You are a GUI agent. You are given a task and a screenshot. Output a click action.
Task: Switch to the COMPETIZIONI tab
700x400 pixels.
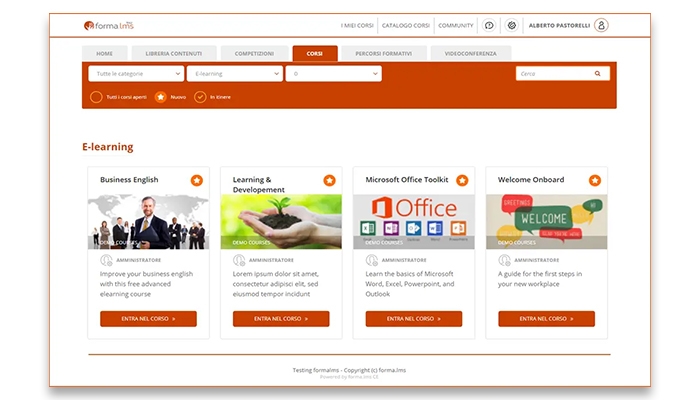(x=254, y=54)
